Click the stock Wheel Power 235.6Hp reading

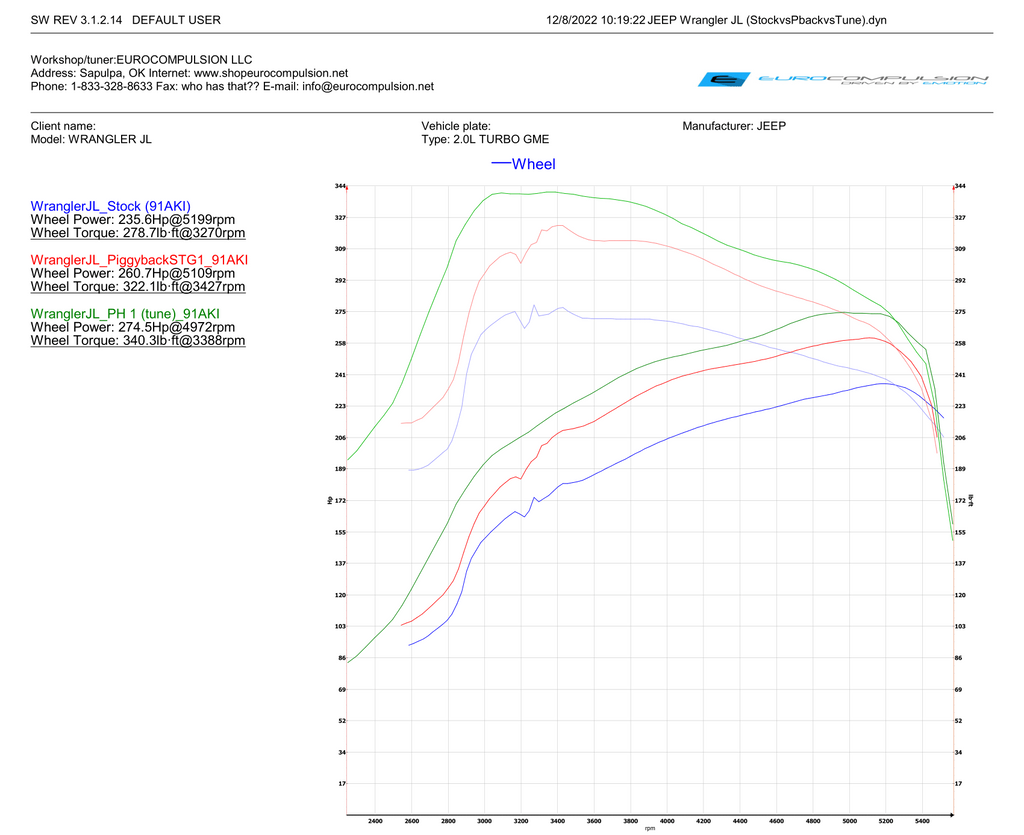coord(133,219)
